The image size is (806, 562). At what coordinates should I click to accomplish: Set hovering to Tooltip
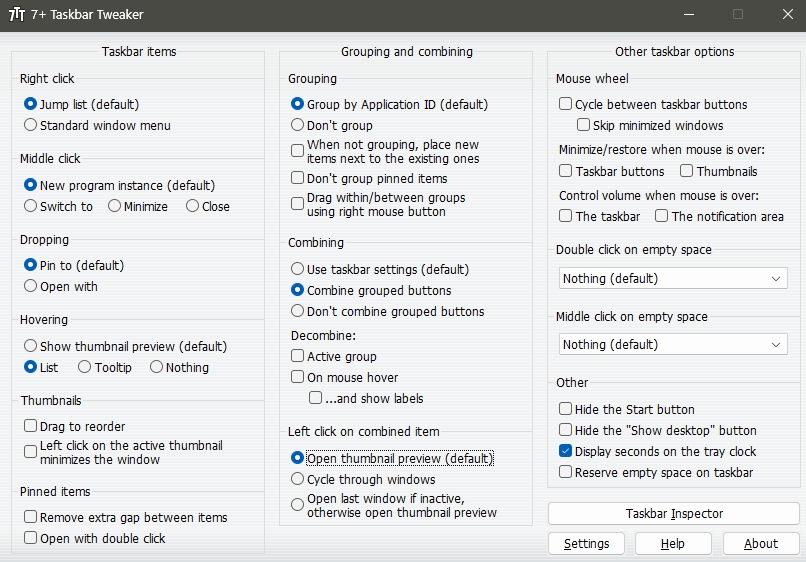click(x=105, y=367)
